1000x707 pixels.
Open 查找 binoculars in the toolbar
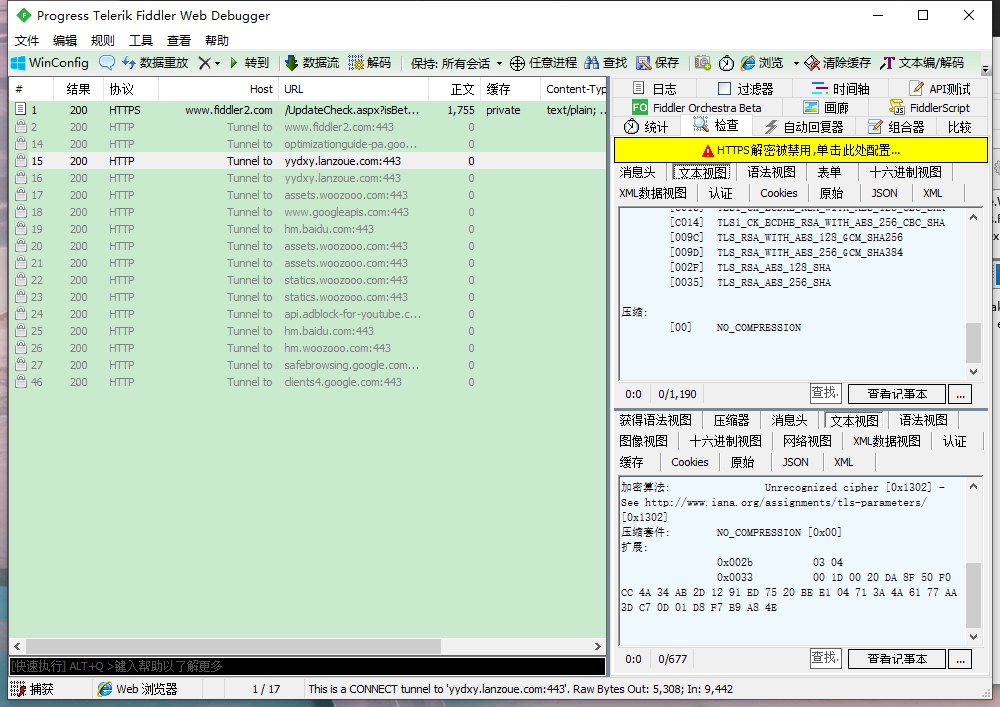click(606, 62)
